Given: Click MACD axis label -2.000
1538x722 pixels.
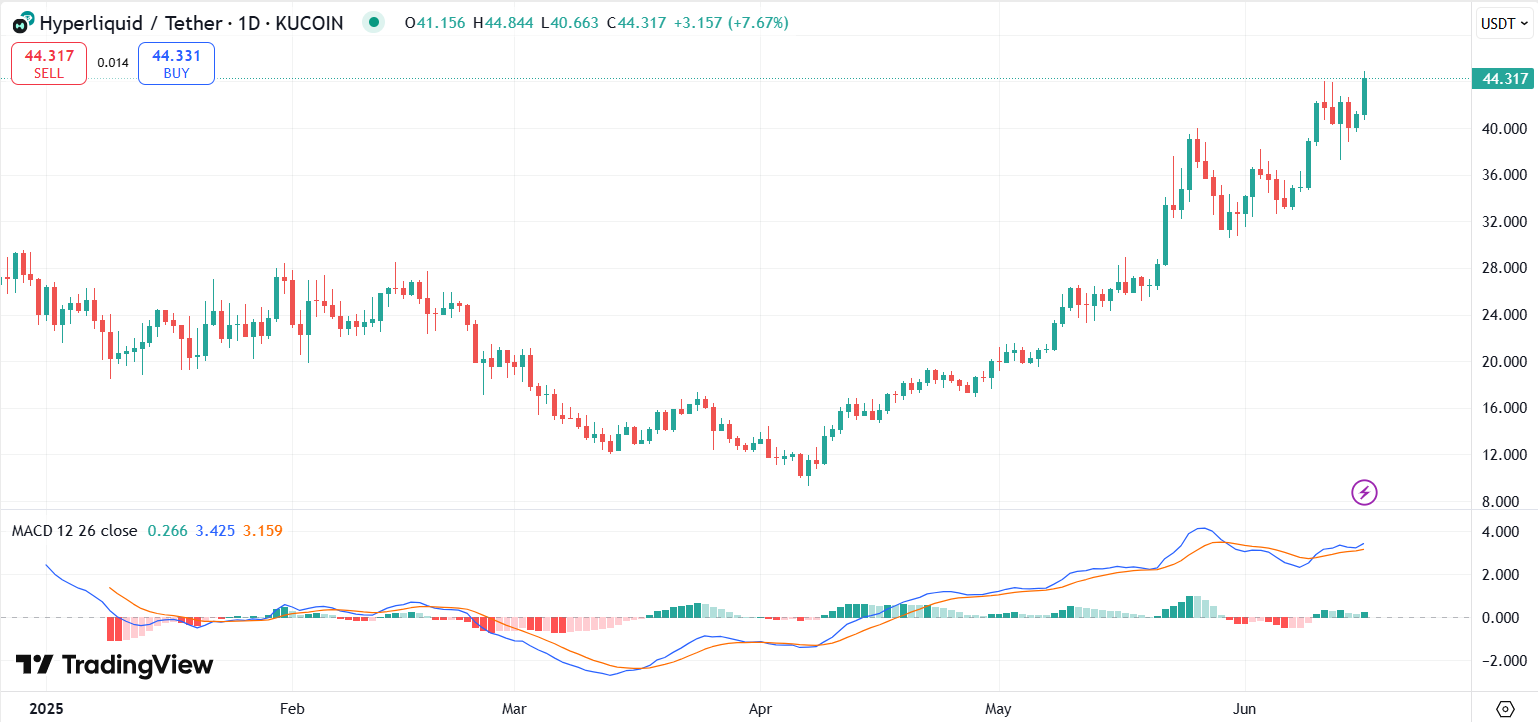Looking at the screenshot, I should coord(1505,661).
